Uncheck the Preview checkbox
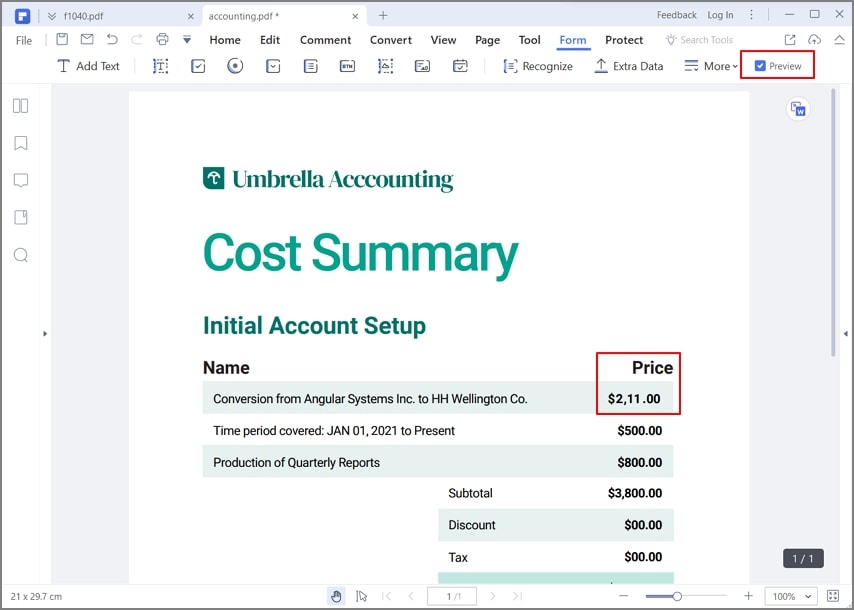Image resolution: width=854 pixels, height=610 pixels. [760, 66]
